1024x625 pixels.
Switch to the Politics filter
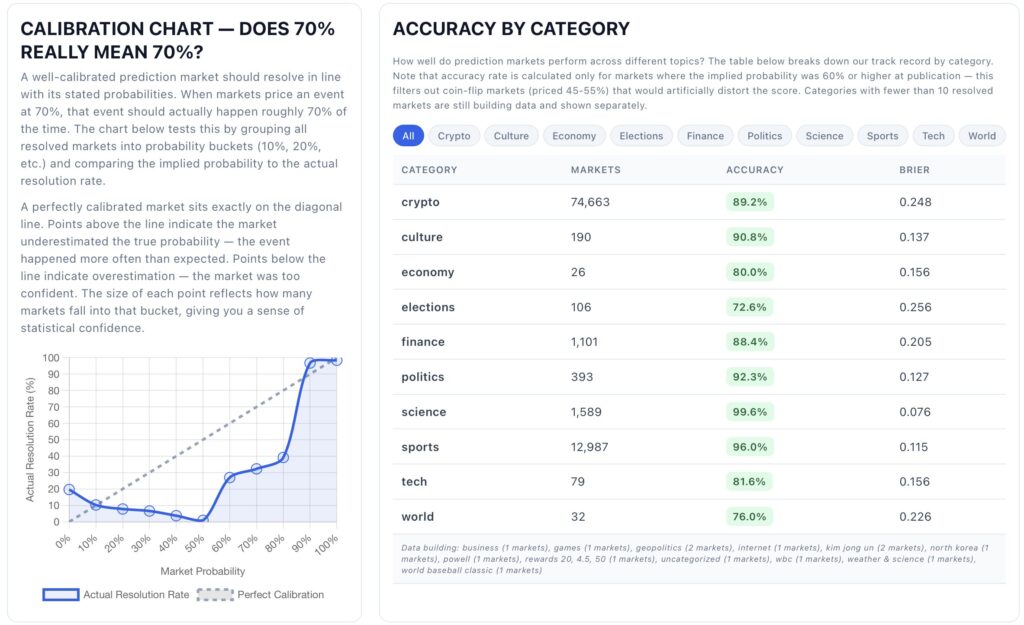tap(765, 136)
